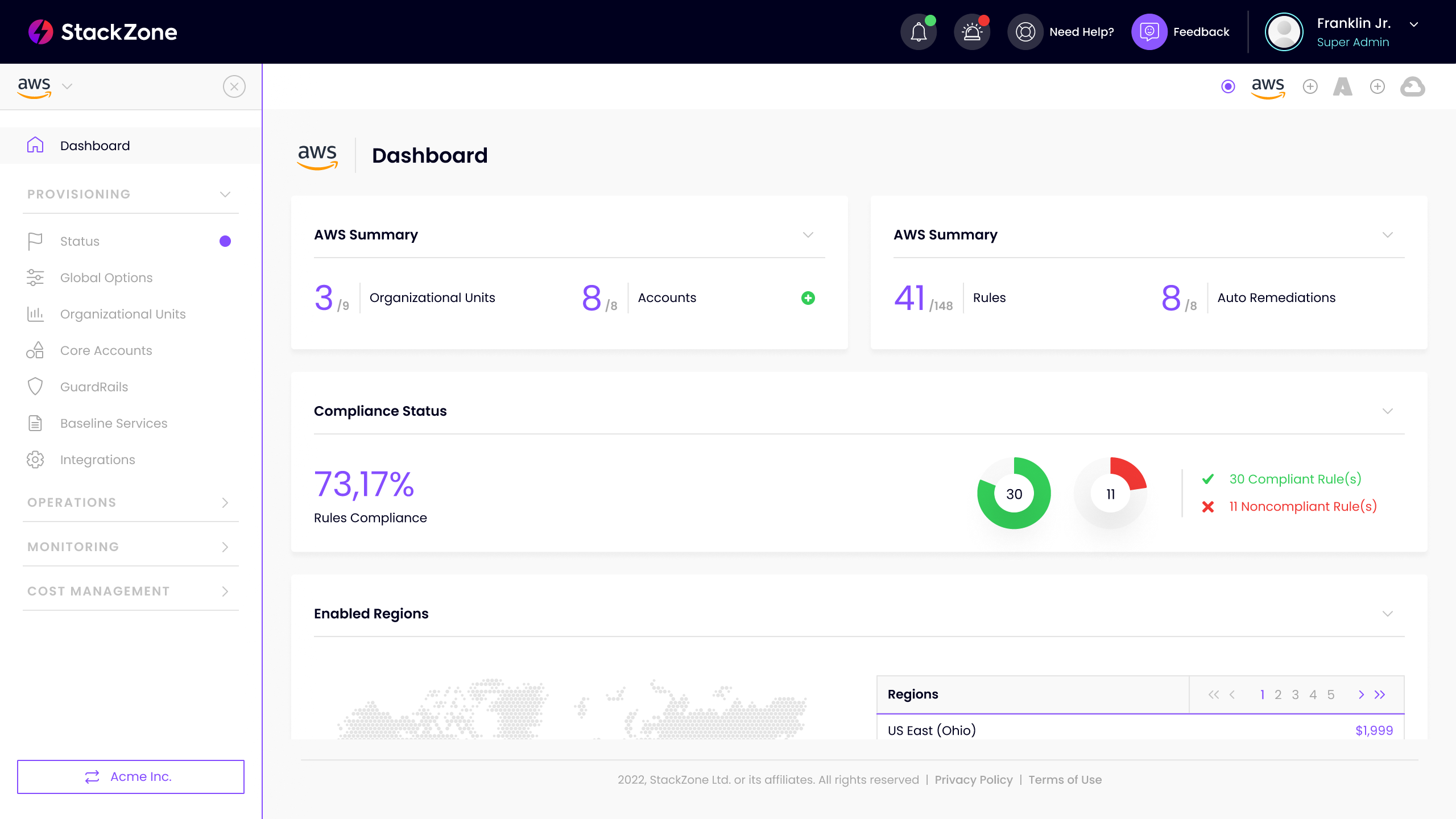Open Organizational Units menu item
1456x819 pixels.
pos(131,314)
